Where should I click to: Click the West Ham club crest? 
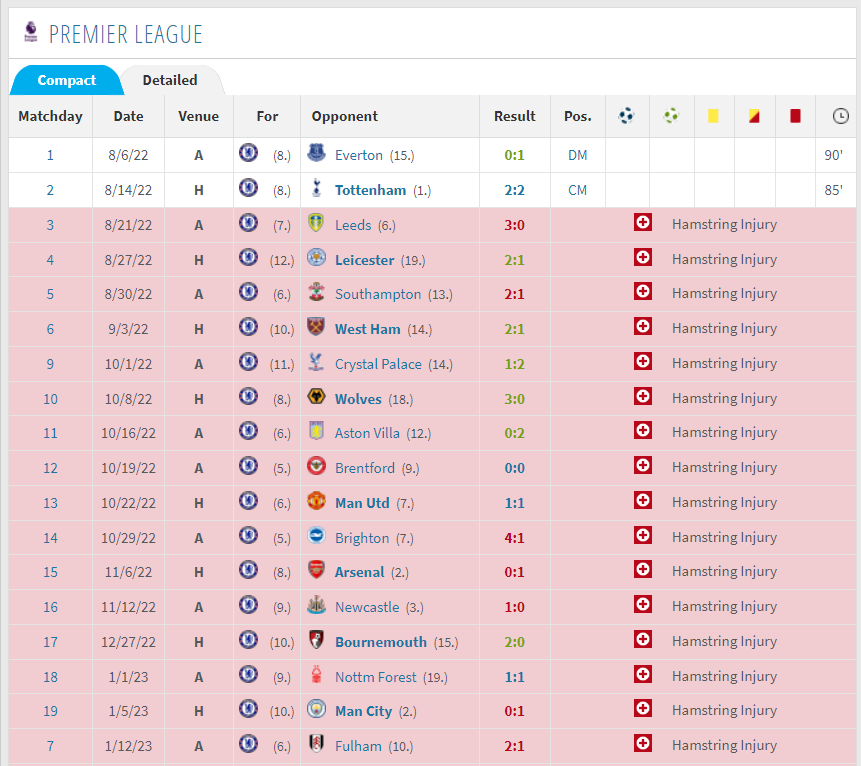pyautogui.click(x=316, y=327)
